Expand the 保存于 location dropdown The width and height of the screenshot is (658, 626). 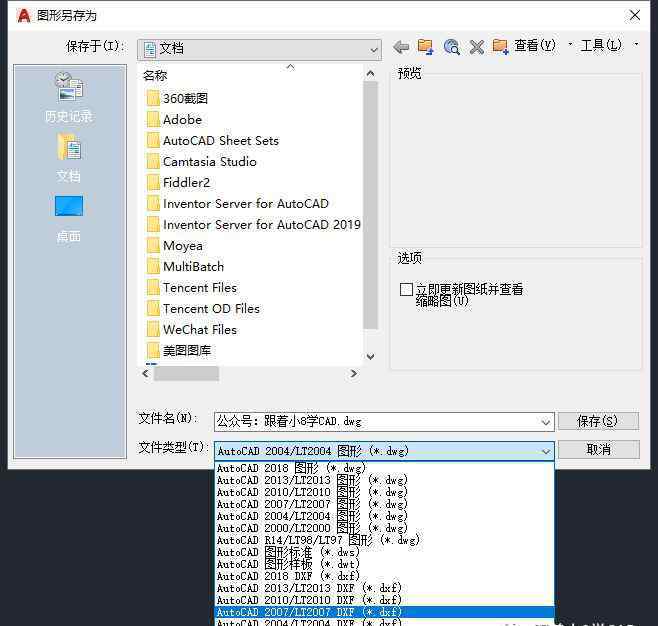pyautogui.click(x=373, y=50)
